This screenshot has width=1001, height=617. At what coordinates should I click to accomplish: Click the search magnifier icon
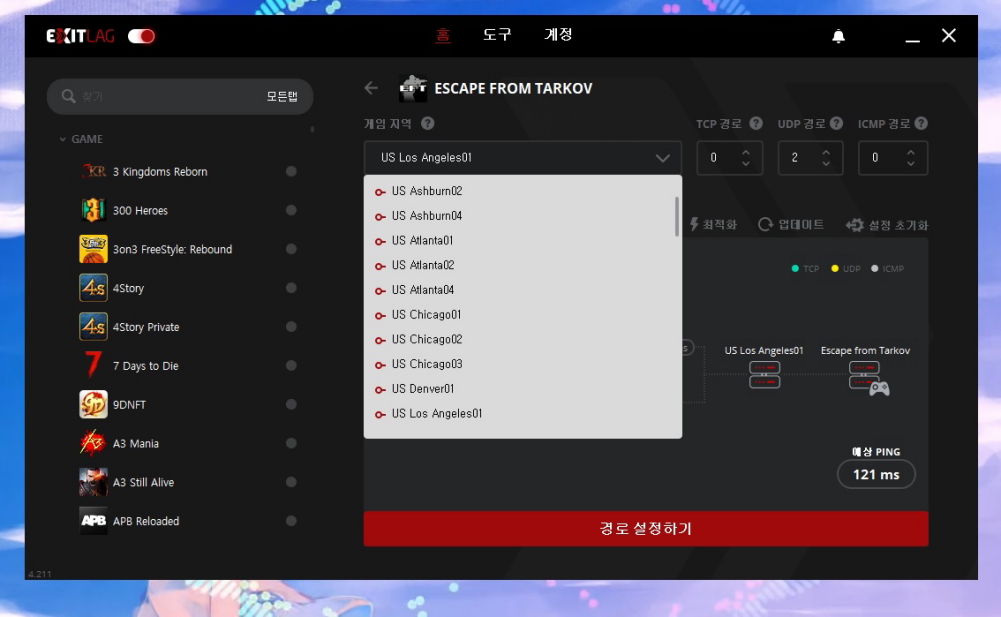pyautogui.click(x=68, y=96)
